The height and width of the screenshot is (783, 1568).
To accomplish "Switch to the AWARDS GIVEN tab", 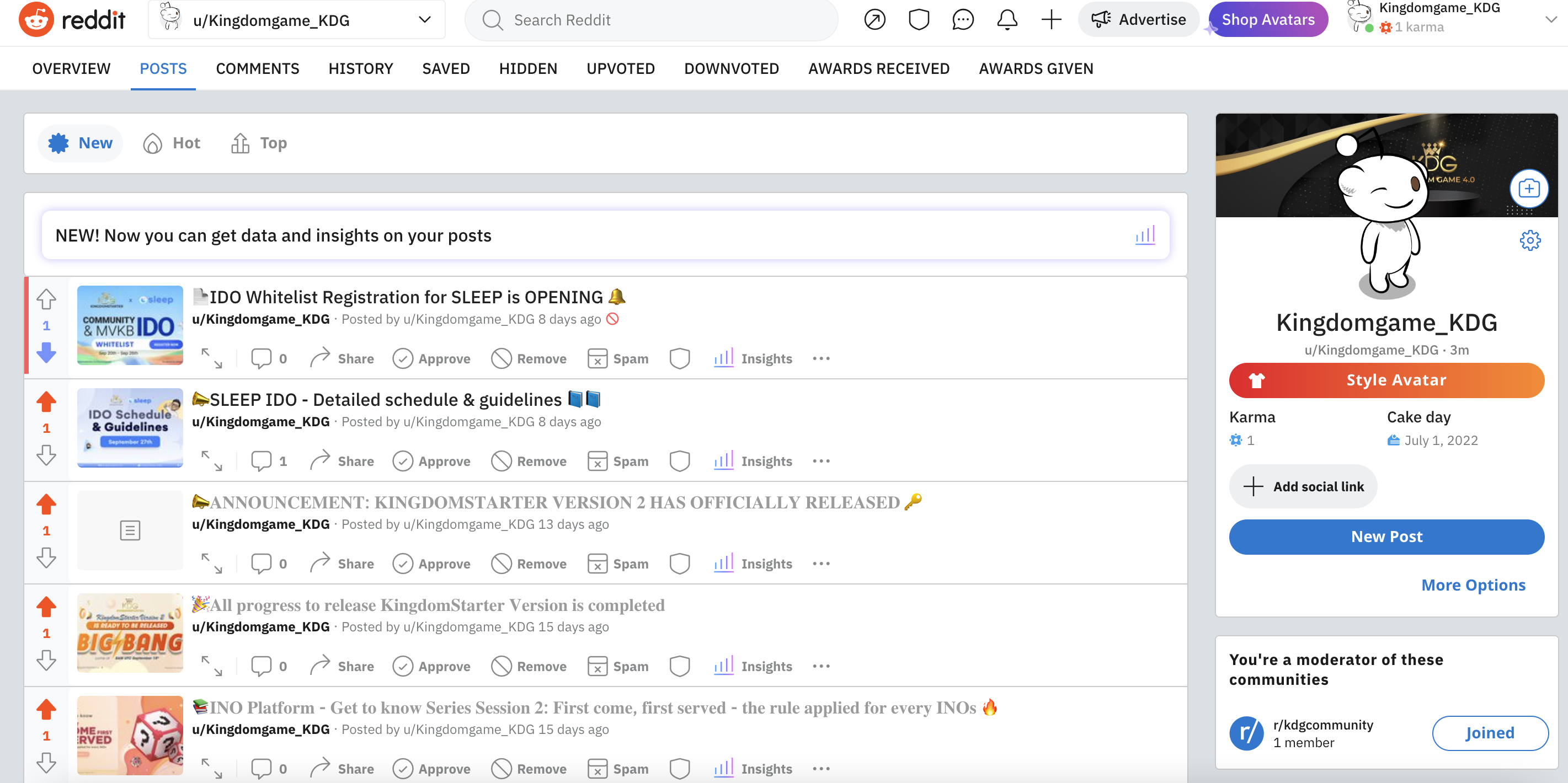I will pos(1036,69).
